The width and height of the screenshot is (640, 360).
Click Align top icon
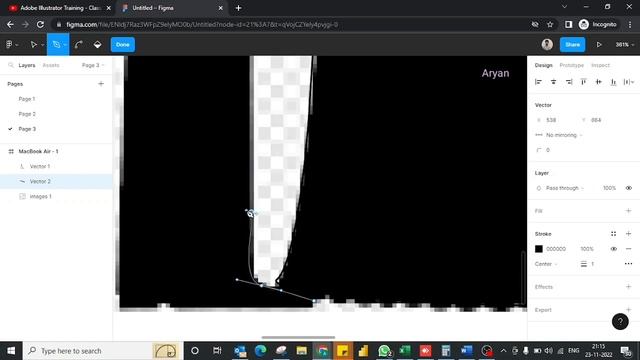click(x=584, y=82)
